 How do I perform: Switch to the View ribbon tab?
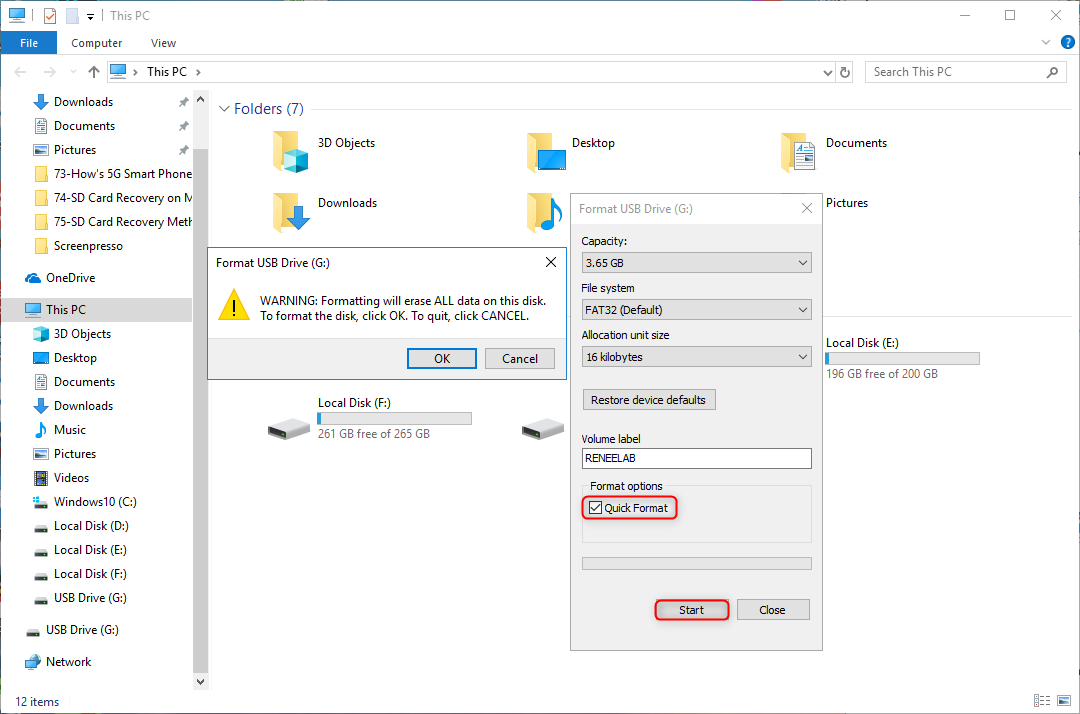pyautogui.click(x=163, y=43)
